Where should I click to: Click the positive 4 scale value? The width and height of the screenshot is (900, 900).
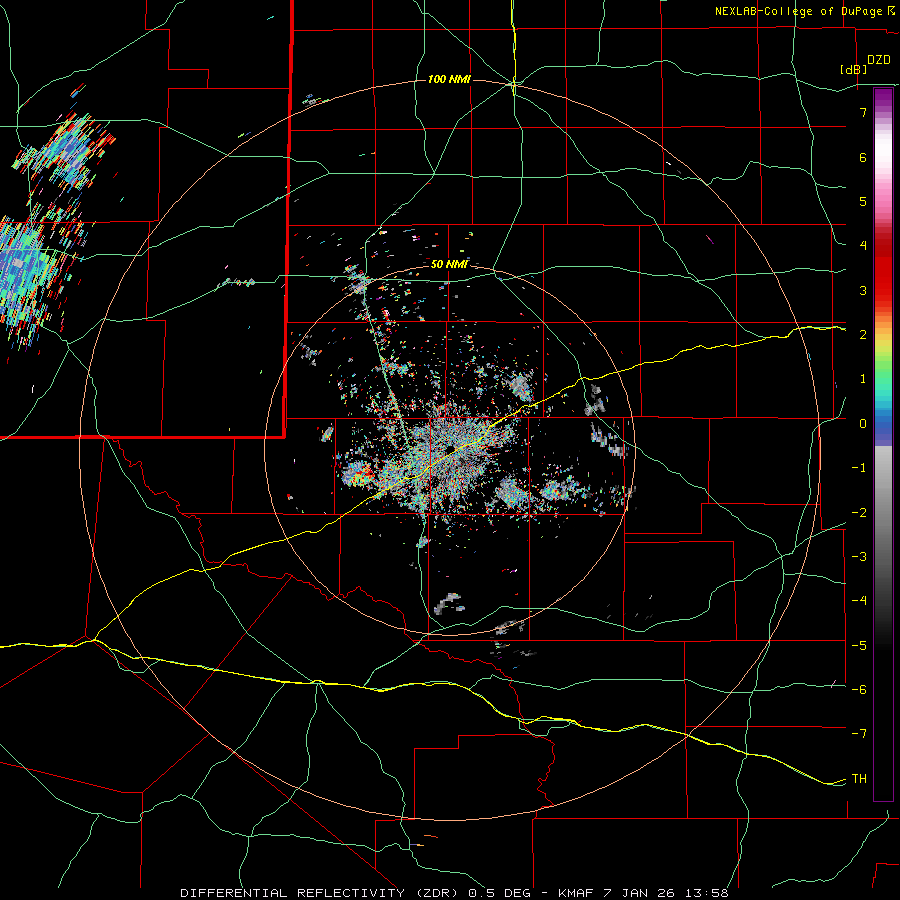click(x=863, y=246)
